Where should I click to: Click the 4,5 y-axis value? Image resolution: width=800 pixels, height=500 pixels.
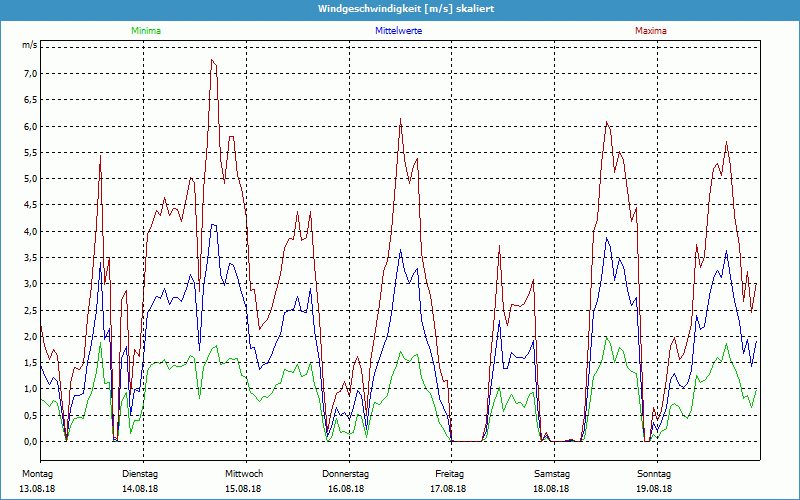(30, 205)
